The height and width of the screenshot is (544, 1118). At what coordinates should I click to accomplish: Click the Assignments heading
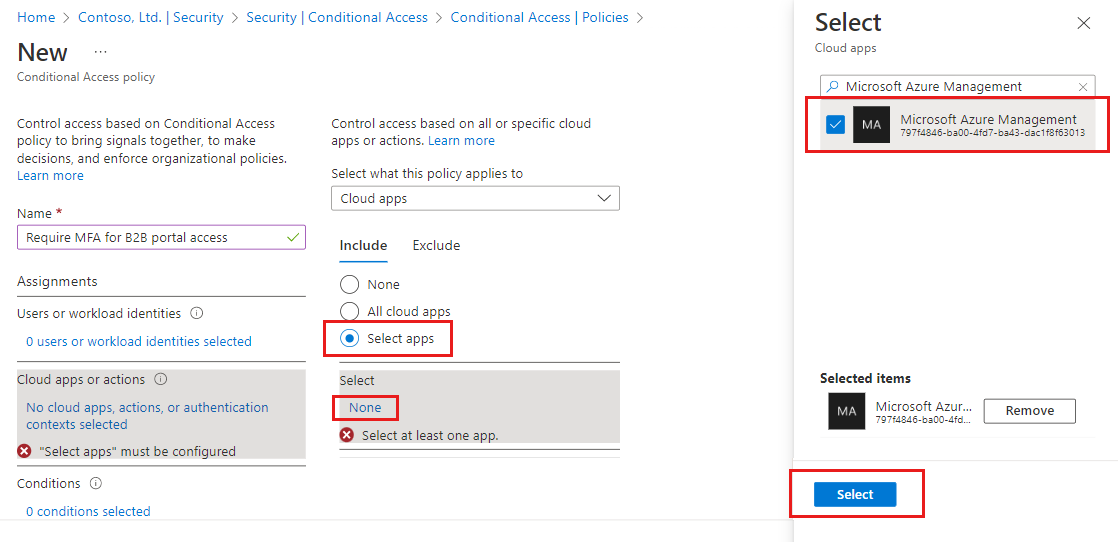57,282
